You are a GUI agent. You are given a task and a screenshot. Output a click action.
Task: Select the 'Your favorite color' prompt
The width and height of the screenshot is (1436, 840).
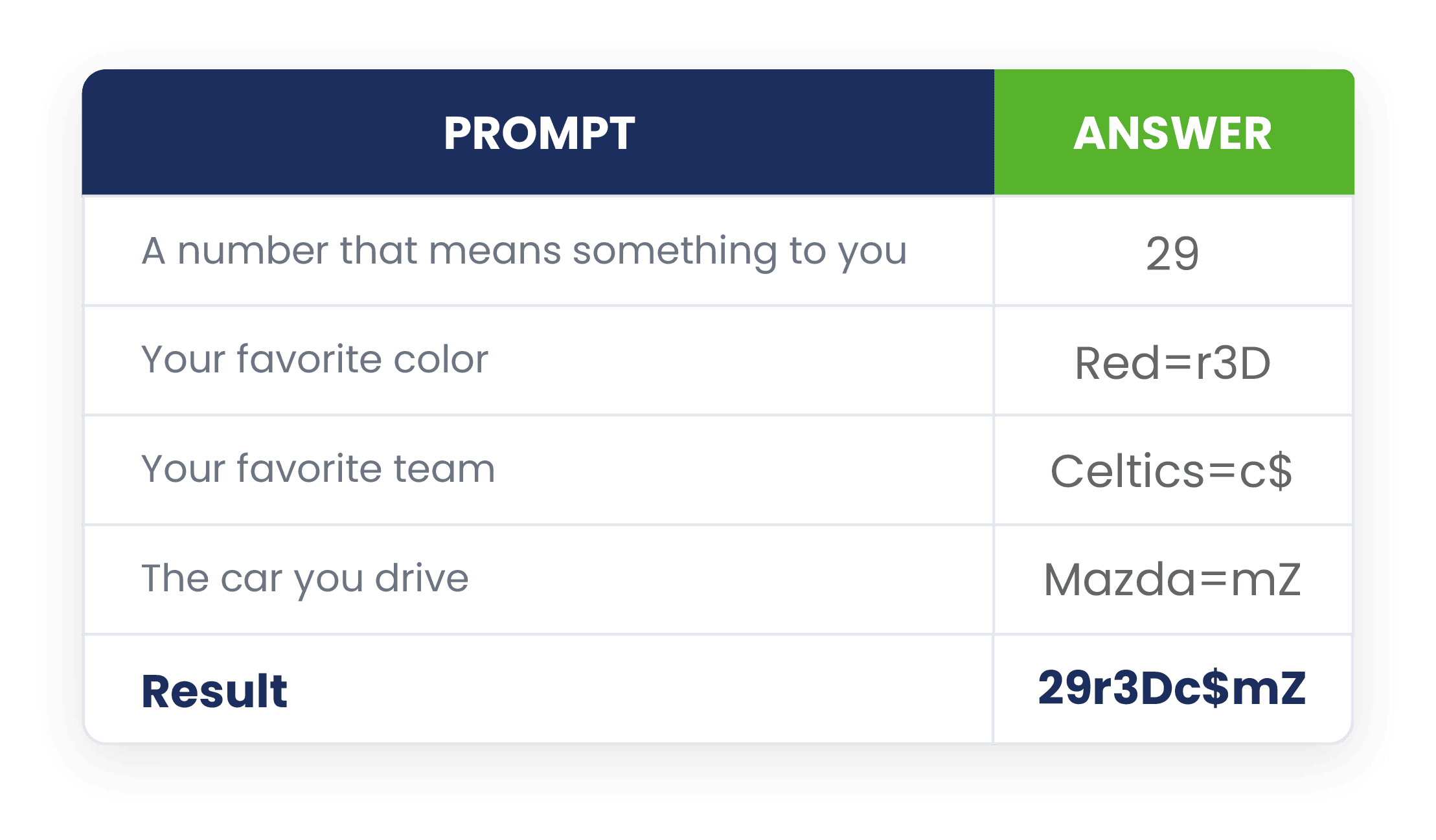click(315, 359)
